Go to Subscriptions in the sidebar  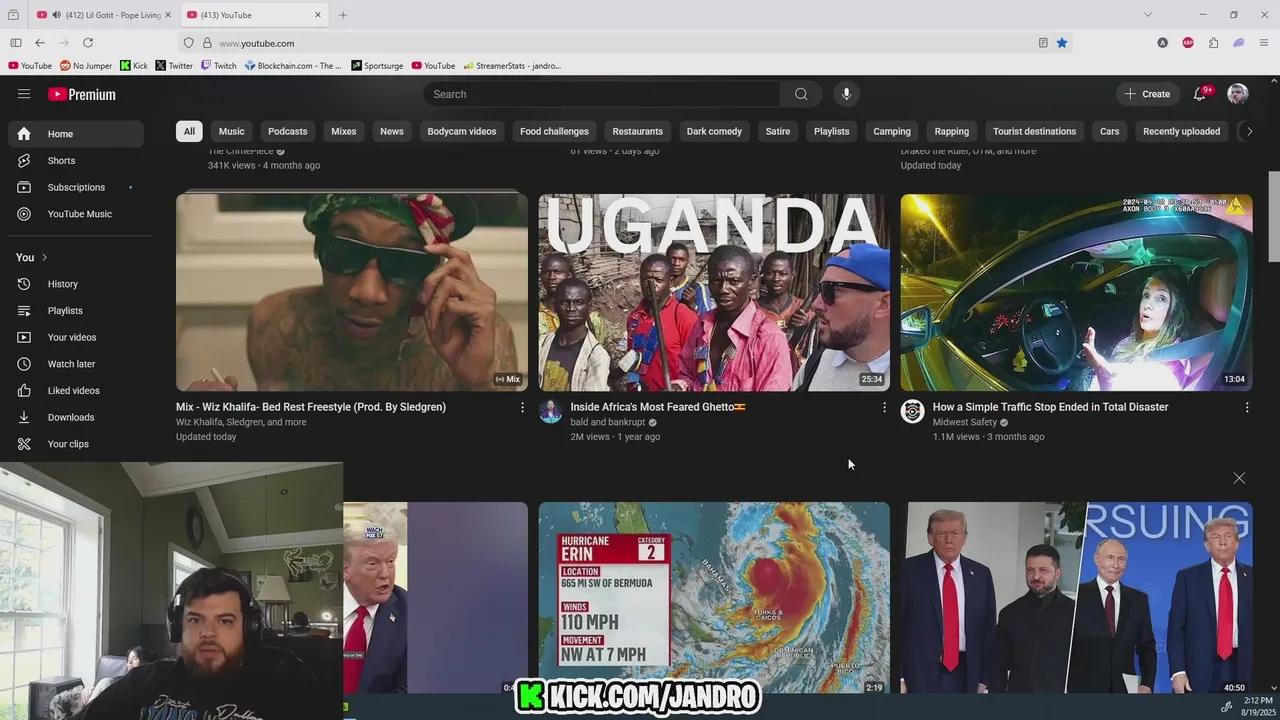tap(76, 187)
